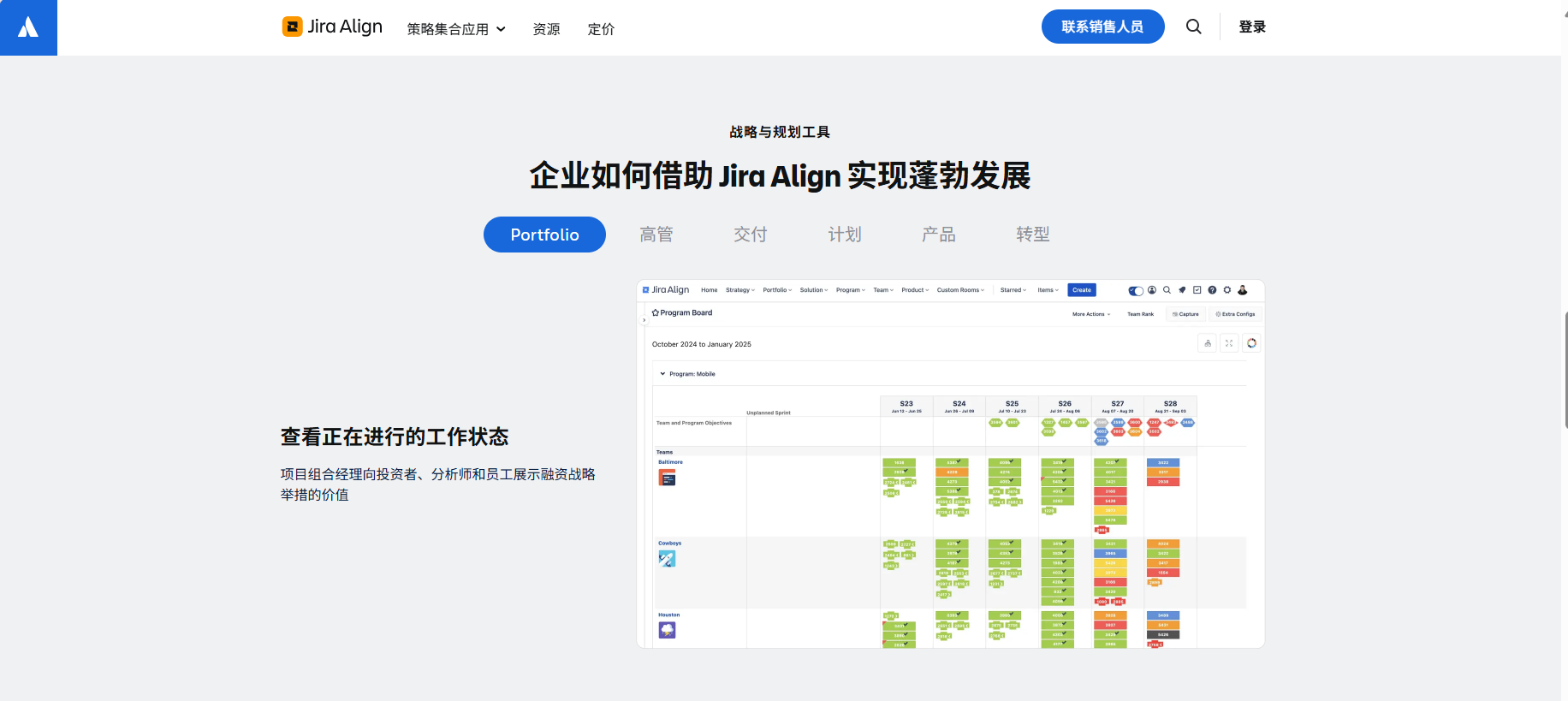Click the Extra Configs button
Viewport: 1568px width, 701px height.
pos(1235,314)
